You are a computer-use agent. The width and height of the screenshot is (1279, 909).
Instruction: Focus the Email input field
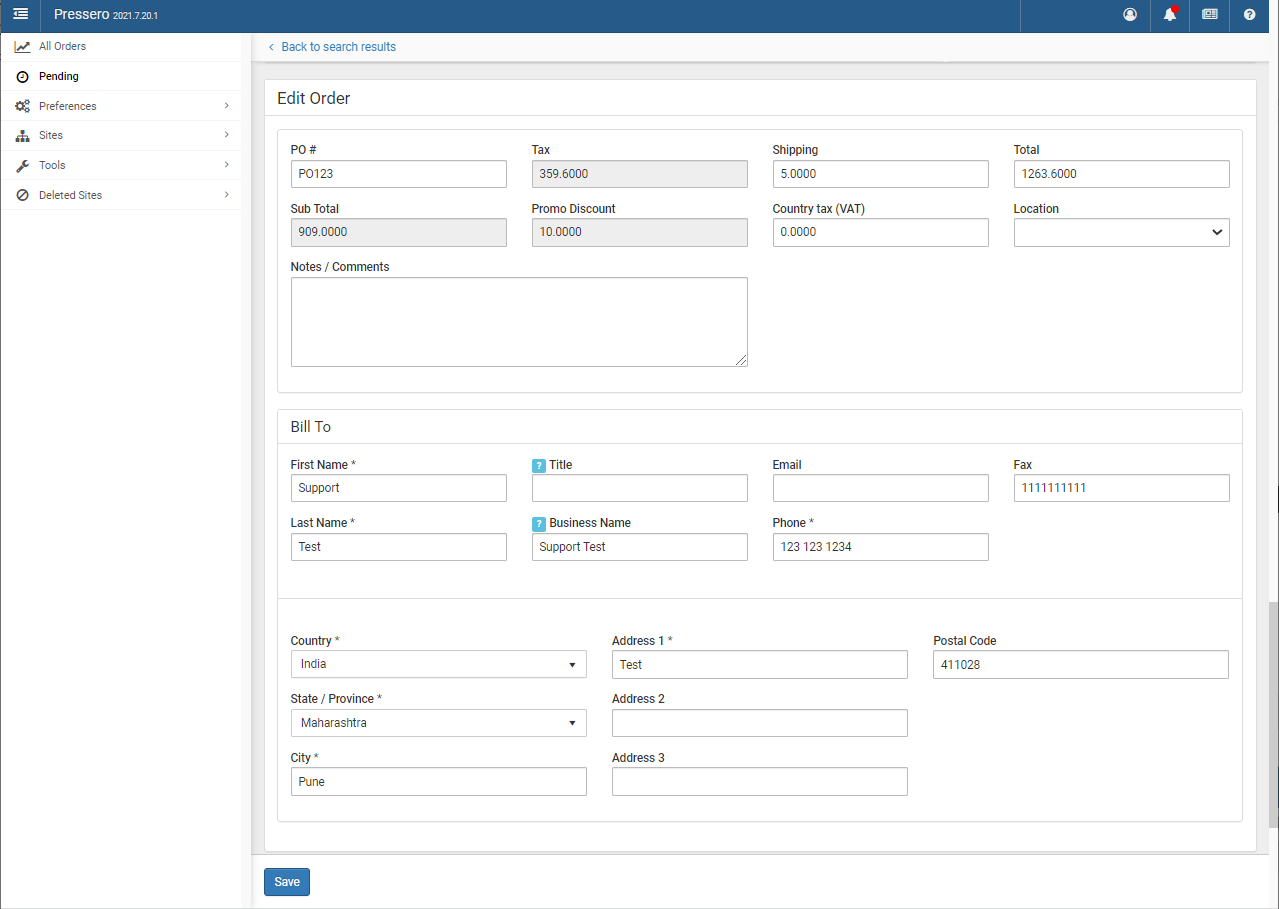(x=880, y=488)
